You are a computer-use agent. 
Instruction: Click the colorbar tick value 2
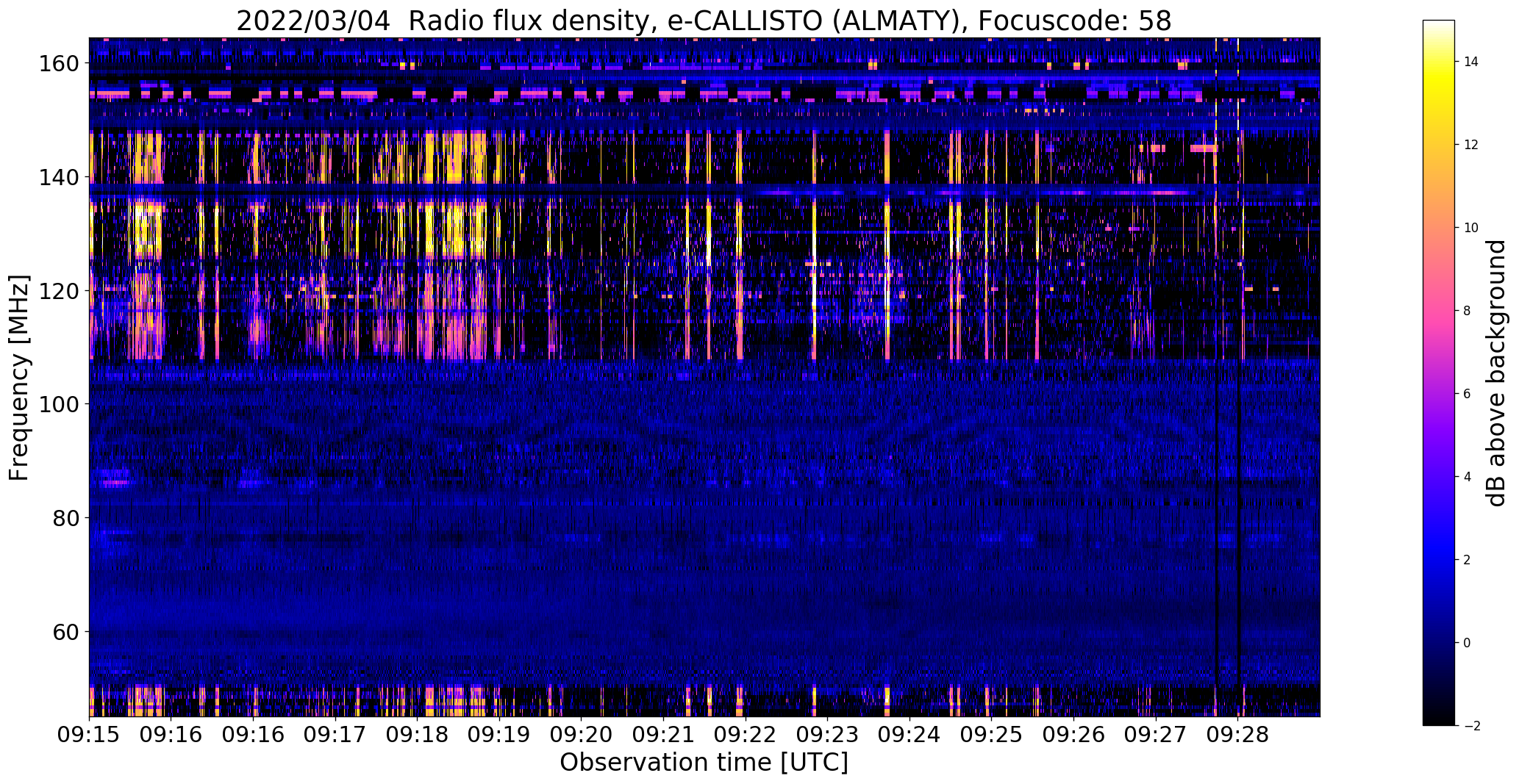click(1467, 561)
